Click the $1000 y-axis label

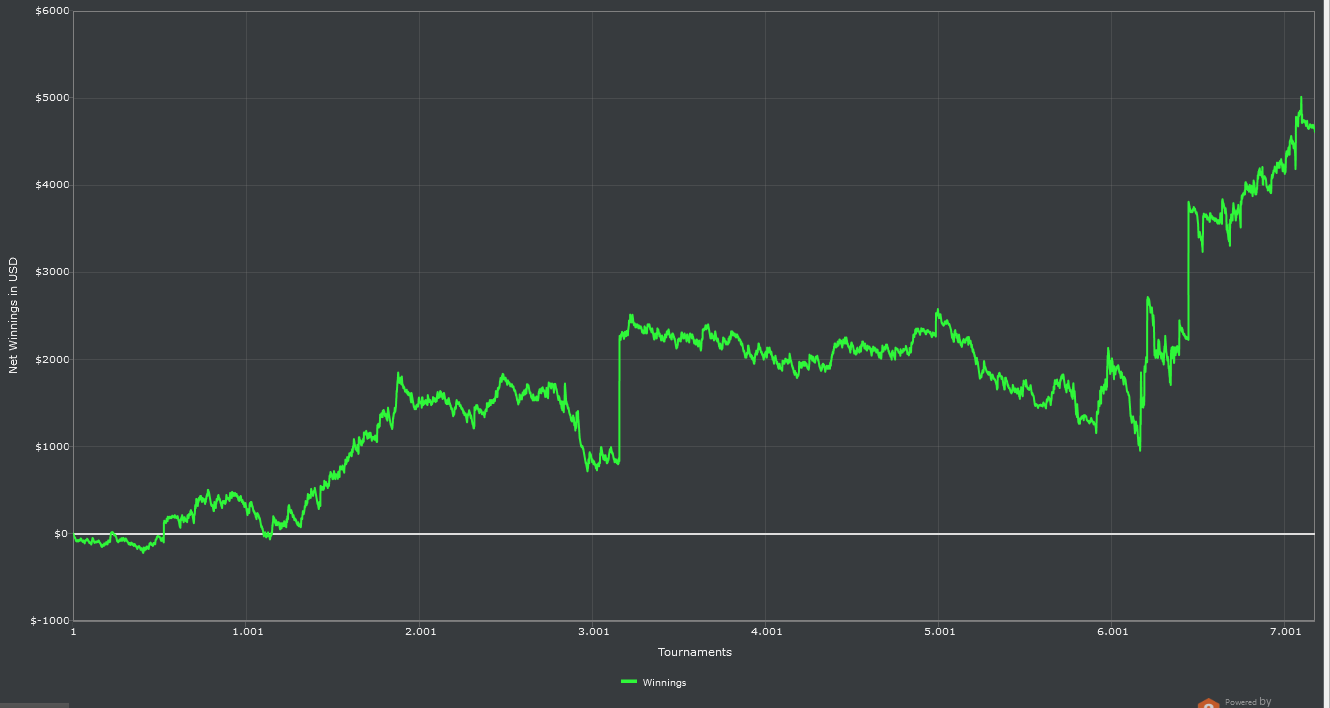point(51,446)
